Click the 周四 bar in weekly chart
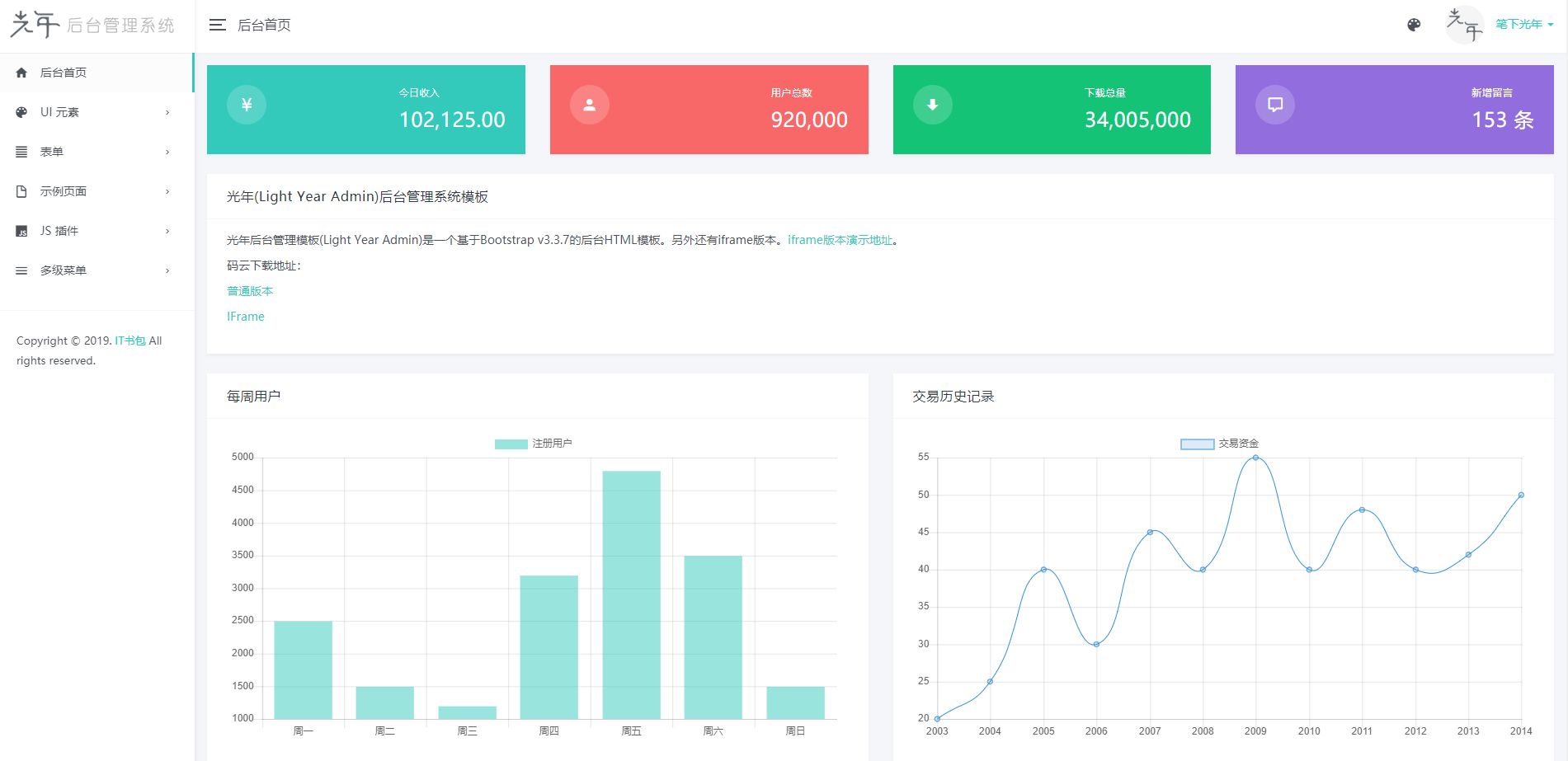 coord(549,647)
